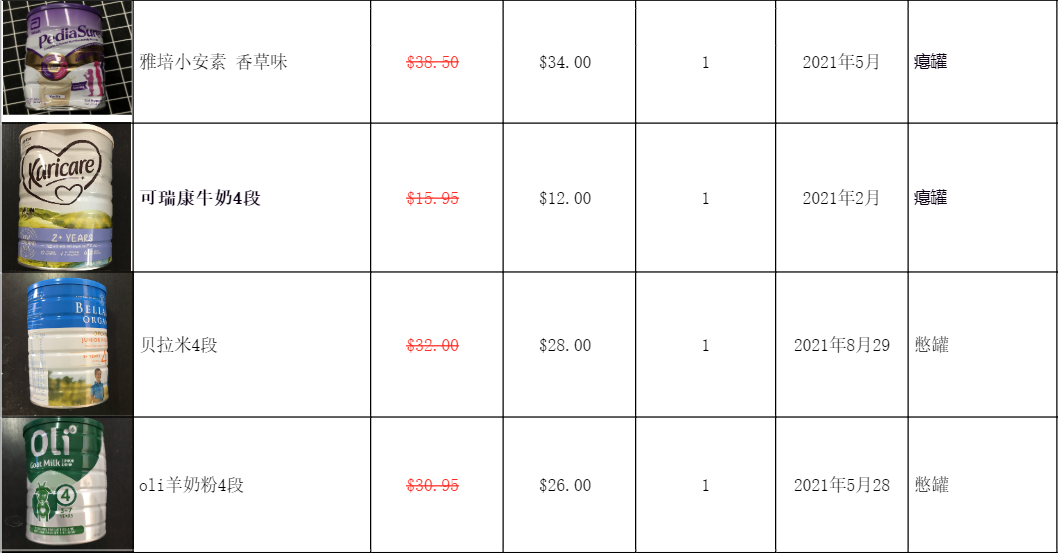This screenshot has width=1058, height=553.
Task: Click the $26.00 discounted price cell
Action: point(565,486)
